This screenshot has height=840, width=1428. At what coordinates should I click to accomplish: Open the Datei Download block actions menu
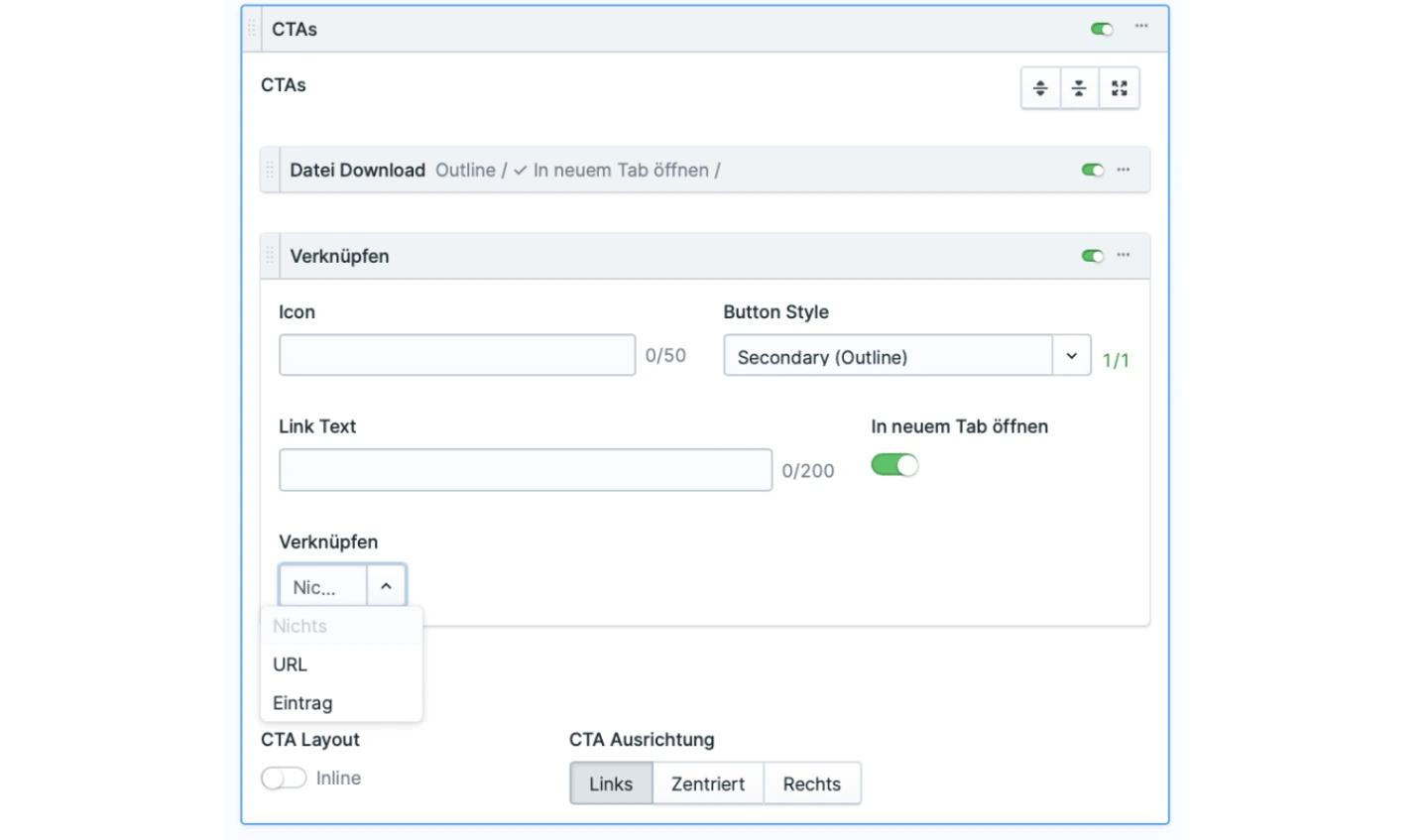tap(1124, 170)
